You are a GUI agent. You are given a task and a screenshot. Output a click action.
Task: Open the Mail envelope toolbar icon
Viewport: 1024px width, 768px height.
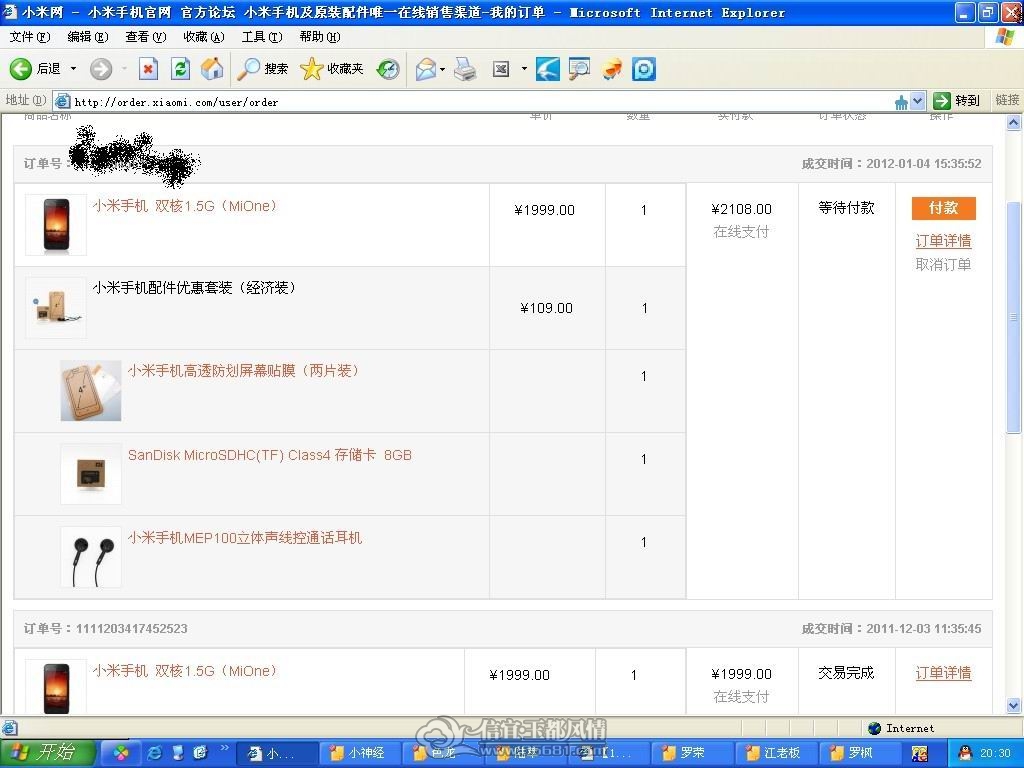pyautogui.click(x=426, y=69)
